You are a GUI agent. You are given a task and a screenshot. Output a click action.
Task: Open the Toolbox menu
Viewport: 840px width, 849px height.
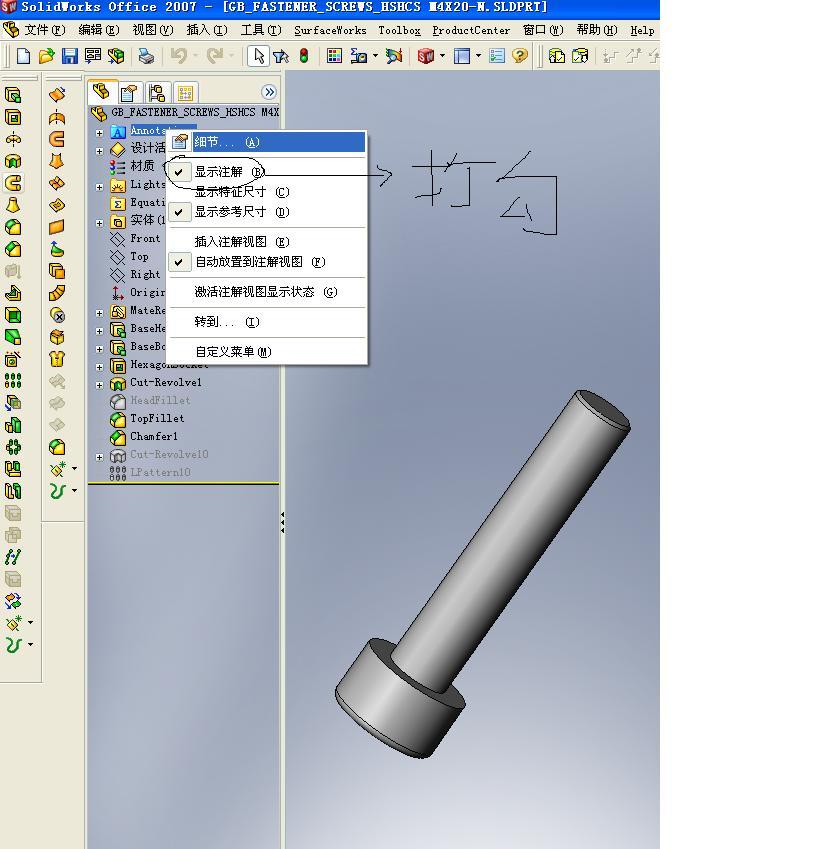point(399,30)
